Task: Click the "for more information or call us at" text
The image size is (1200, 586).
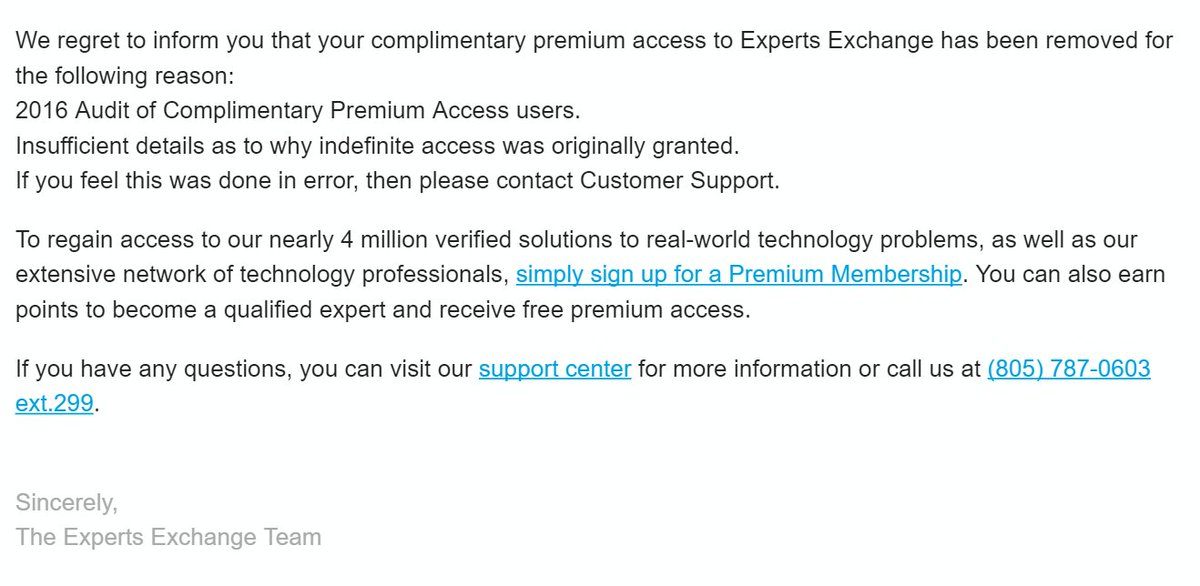Action: pyautogui.click(x=809, y=369)
